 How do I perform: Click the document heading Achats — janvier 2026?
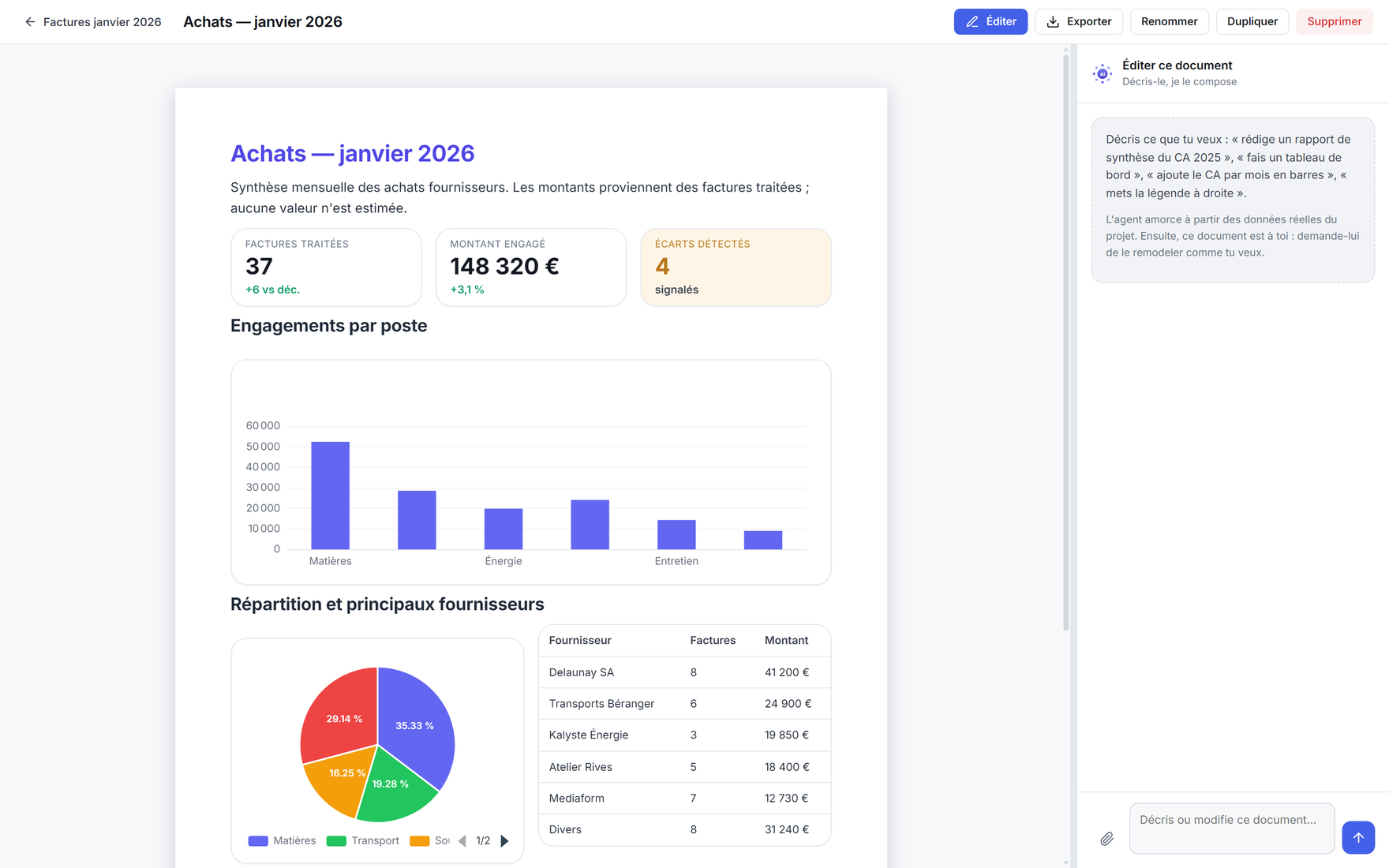tap(352, 153)
